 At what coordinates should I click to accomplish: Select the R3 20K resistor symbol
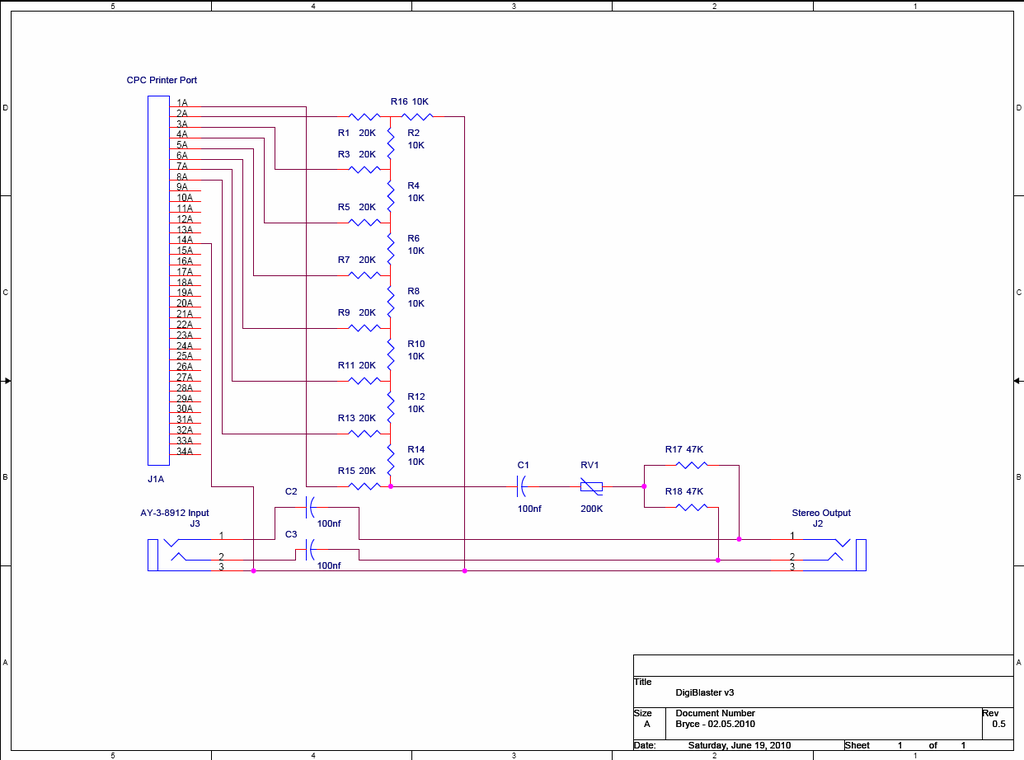point(364,170)
